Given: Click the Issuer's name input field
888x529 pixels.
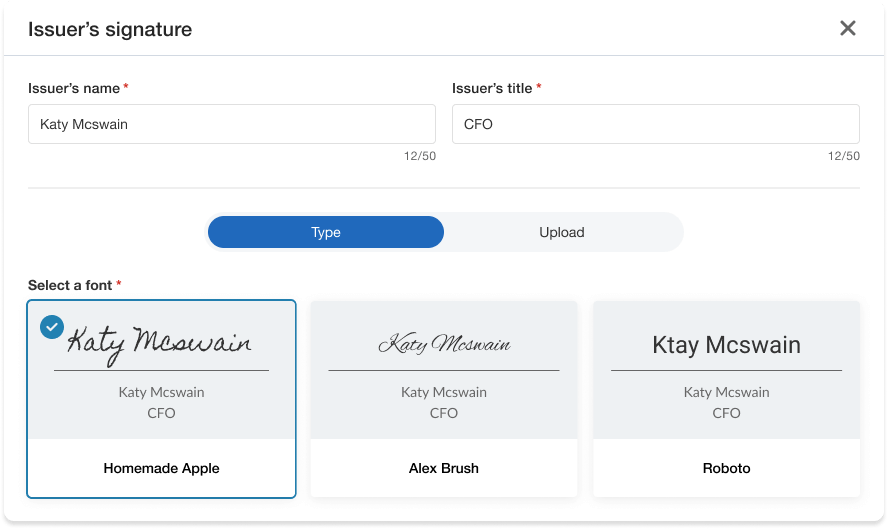Looking at the screenshot, I should coord(232,124).
